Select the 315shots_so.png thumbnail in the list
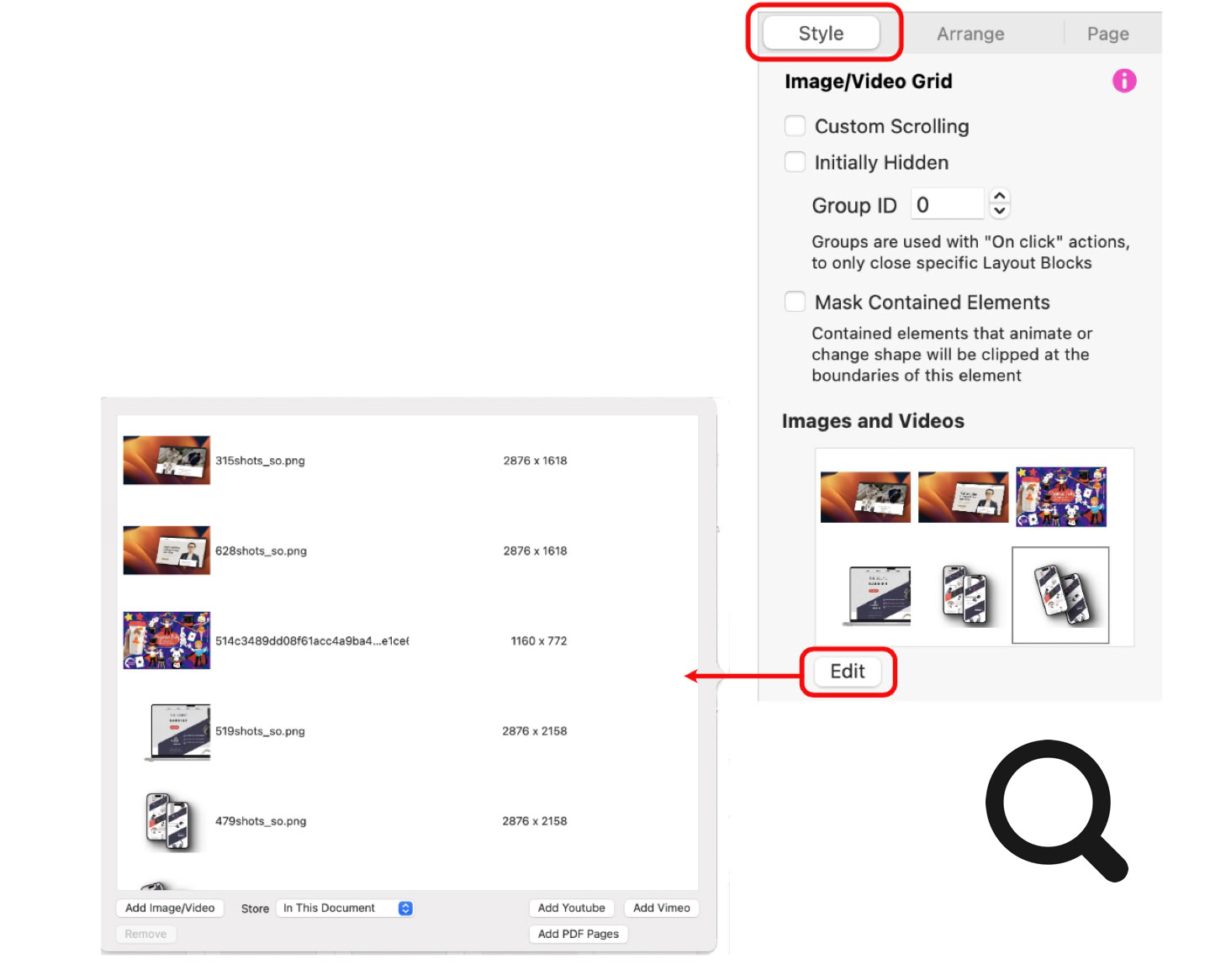 166,460
